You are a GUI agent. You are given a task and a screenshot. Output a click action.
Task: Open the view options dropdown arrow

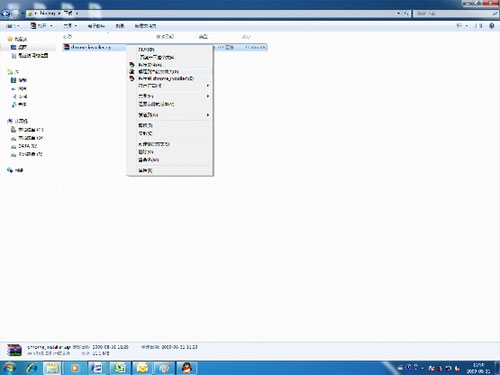tap(467, 26)
